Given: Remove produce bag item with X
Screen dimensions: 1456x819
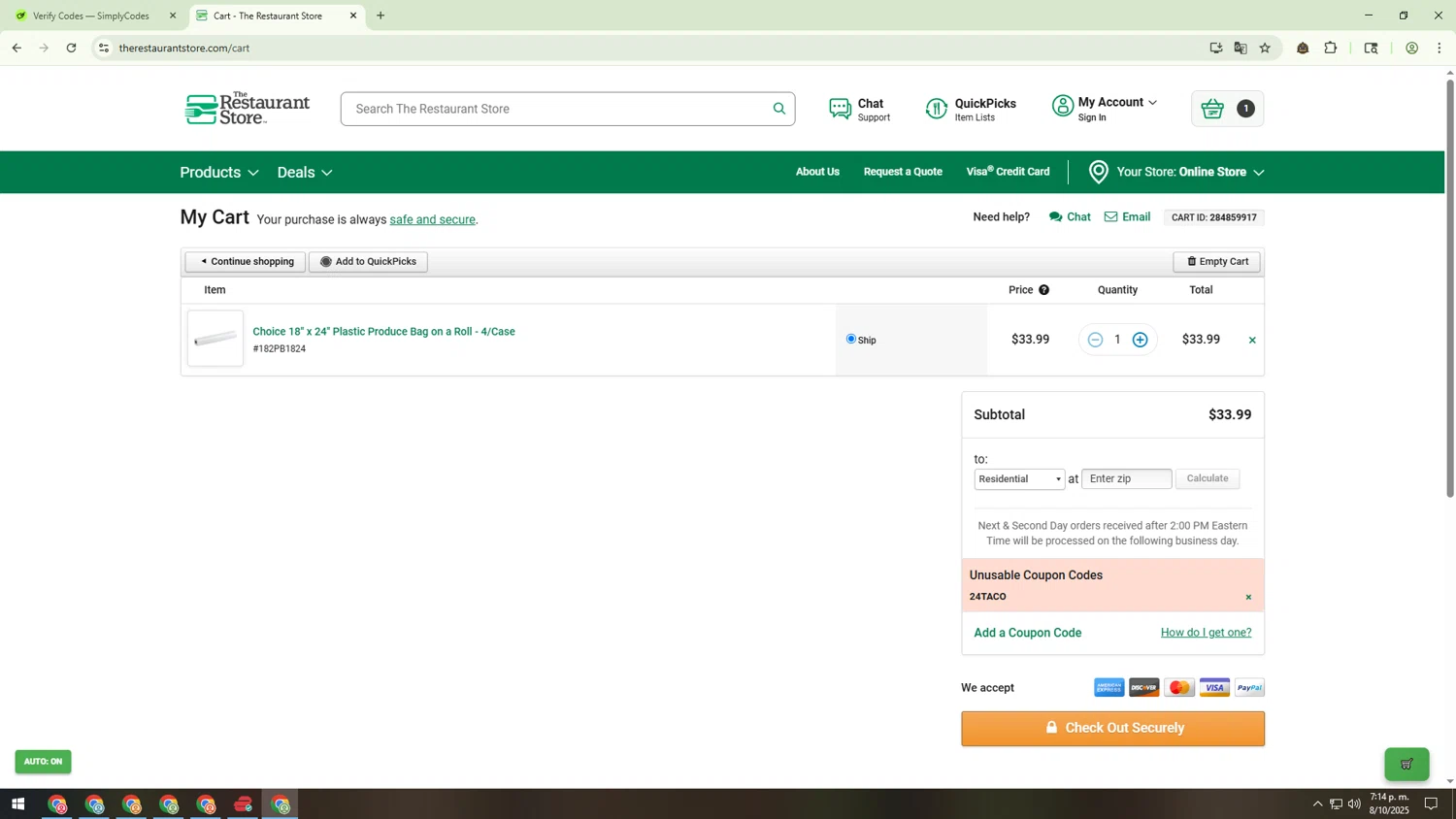Looking at the screenshot, I should tap(1252, 341).
